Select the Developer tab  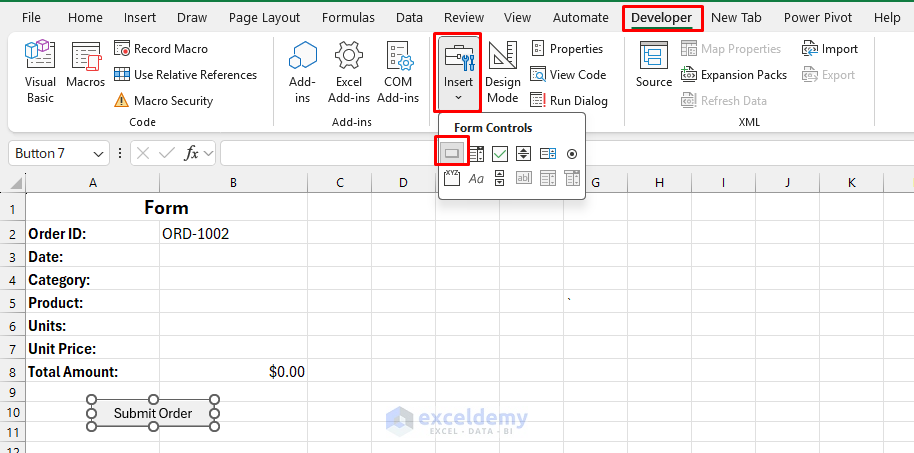(x=662, y=18)
